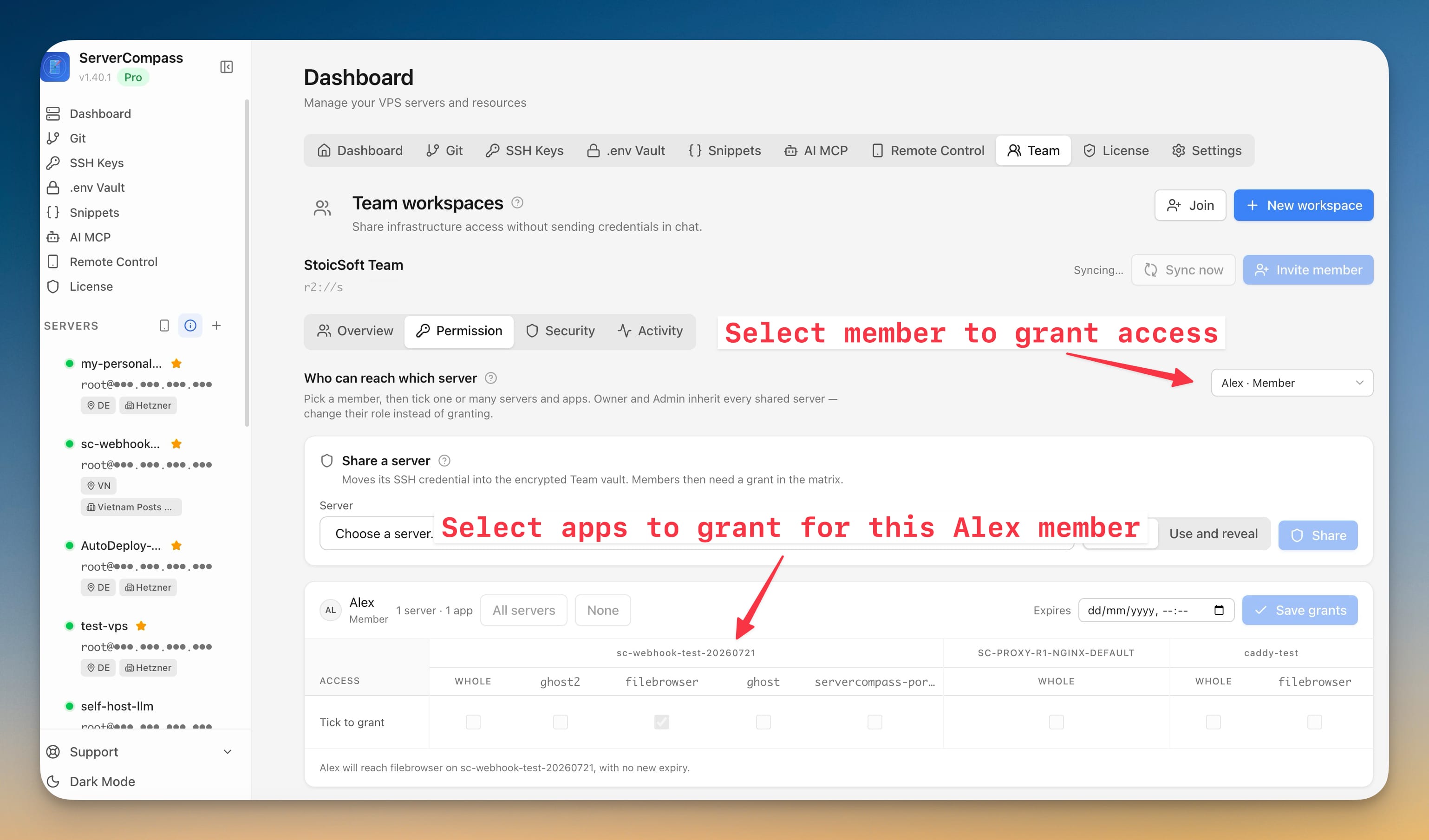The image size is (1429, 840).
Task: Switch to the License top tab
Action: [x=1116, y=150]
